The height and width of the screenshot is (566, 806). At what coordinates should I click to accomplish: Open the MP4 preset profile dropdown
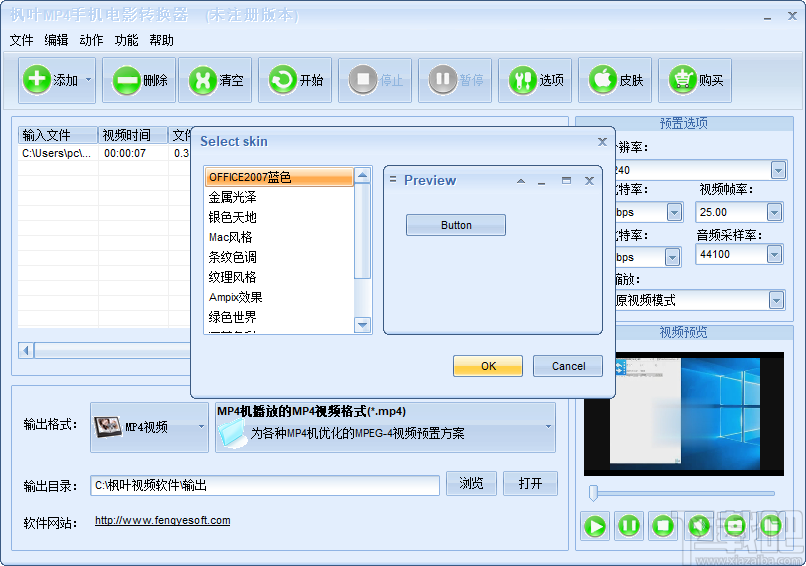548,427
